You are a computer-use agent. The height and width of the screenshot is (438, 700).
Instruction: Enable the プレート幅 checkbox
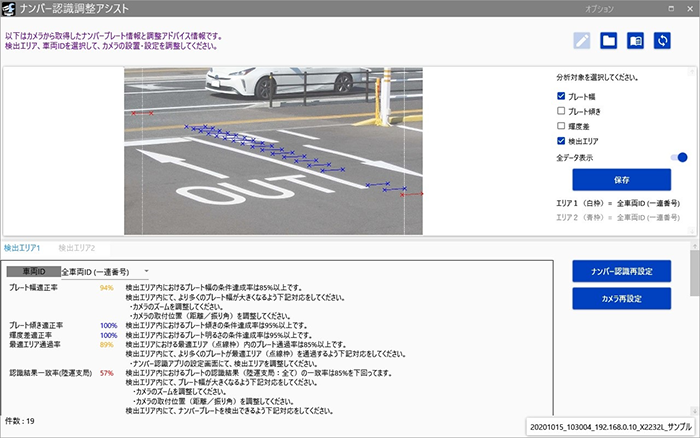(x=562, y=96)
